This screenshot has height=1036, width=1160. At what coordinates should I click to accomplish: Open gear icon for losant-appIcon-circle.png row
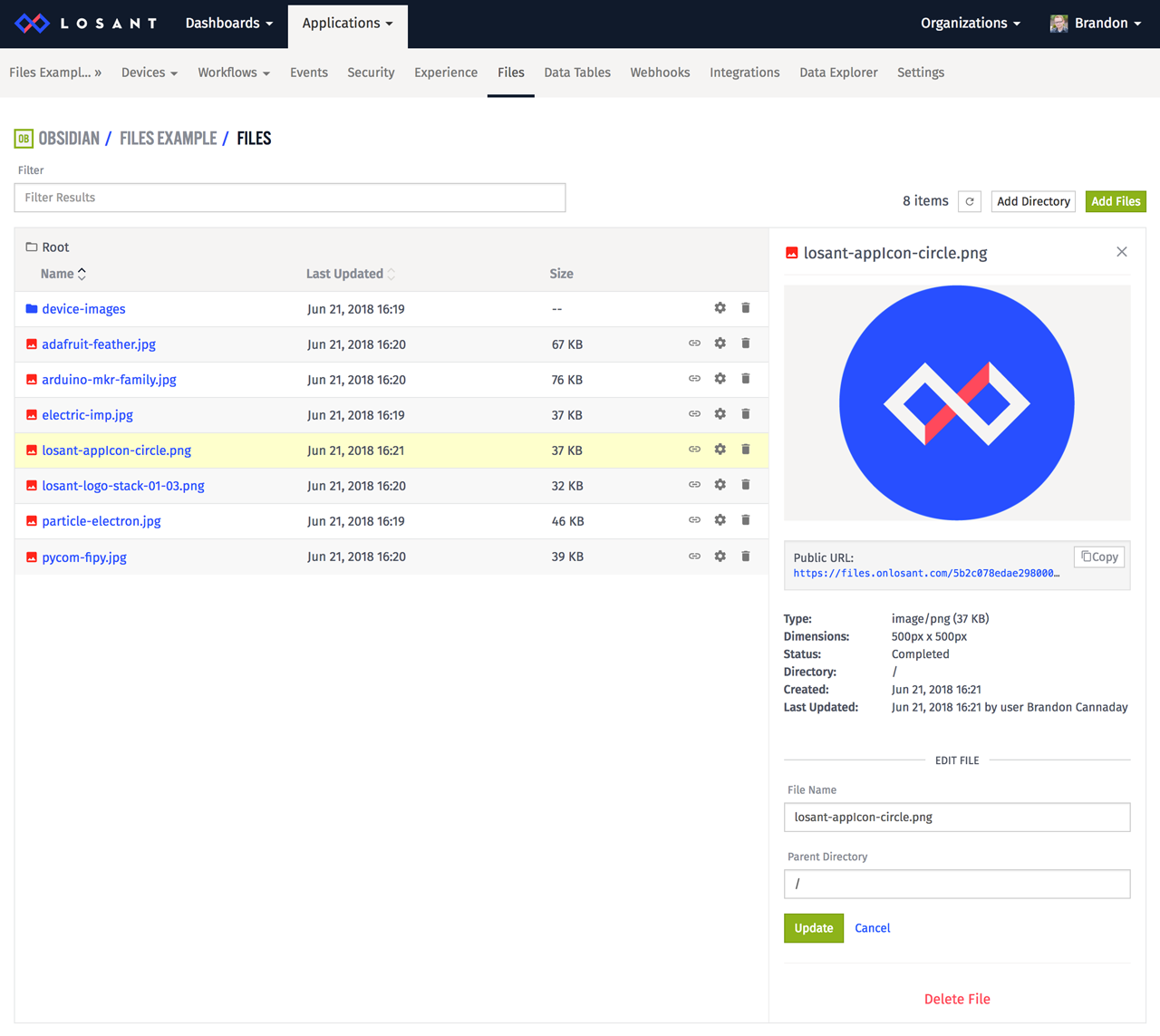pyautogui.click(x=720, y=450)
